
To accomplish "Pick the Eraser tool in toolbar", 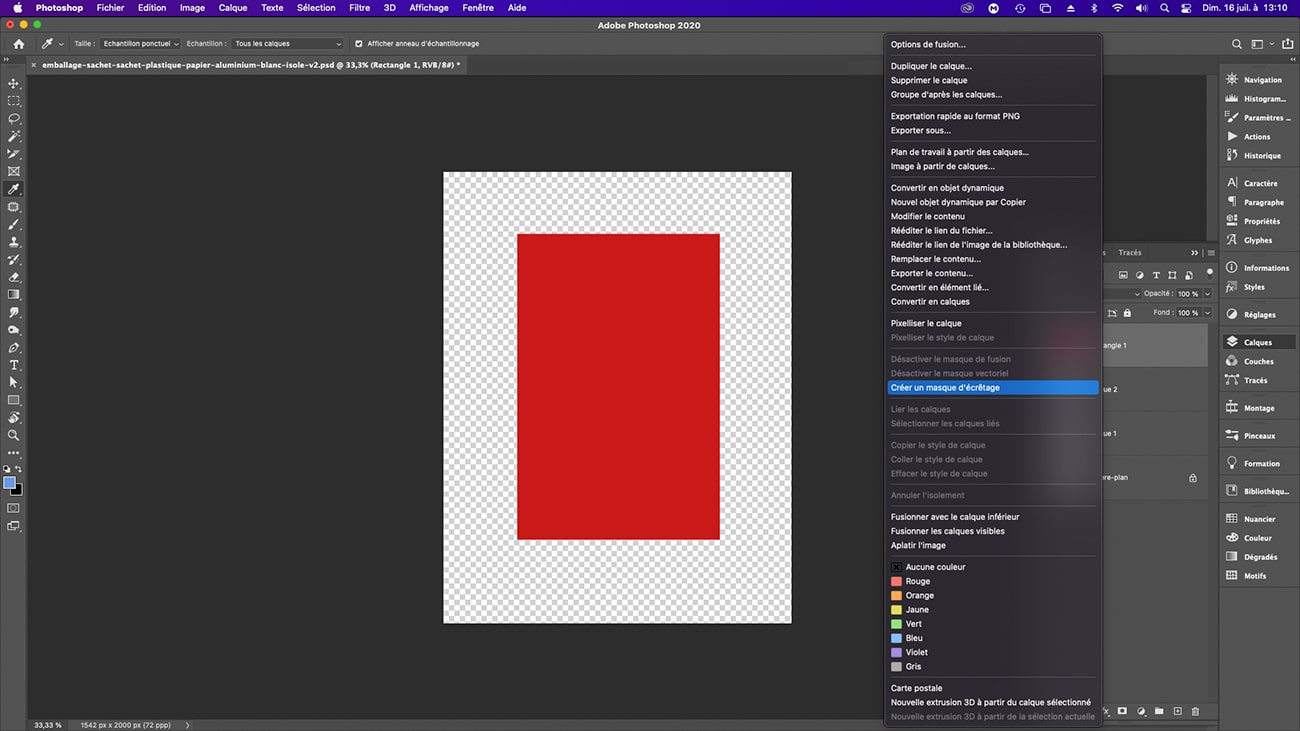I will [x=14, y=277].
